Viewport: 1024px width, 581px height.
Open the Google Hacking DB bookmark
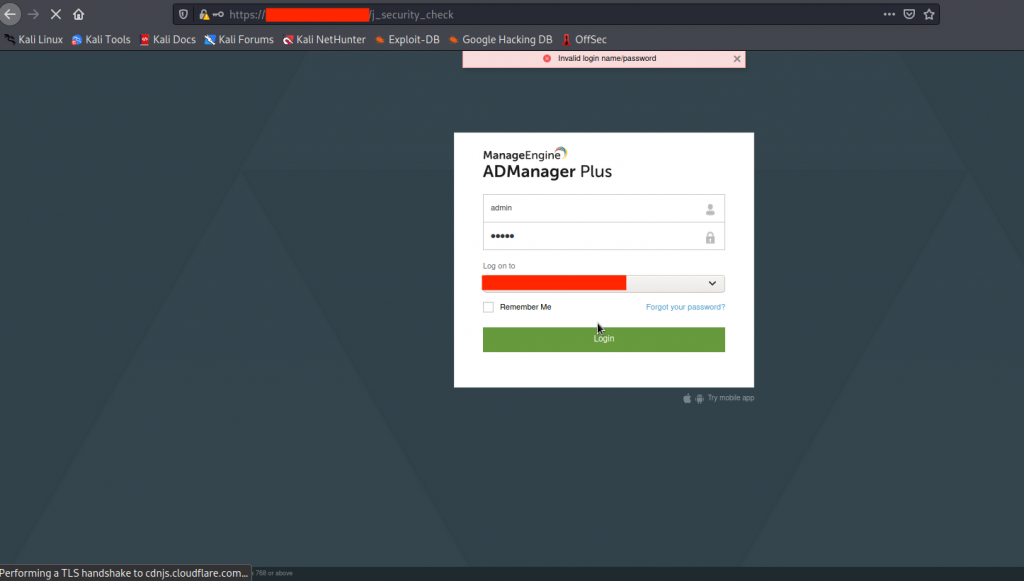click(501, 39)
